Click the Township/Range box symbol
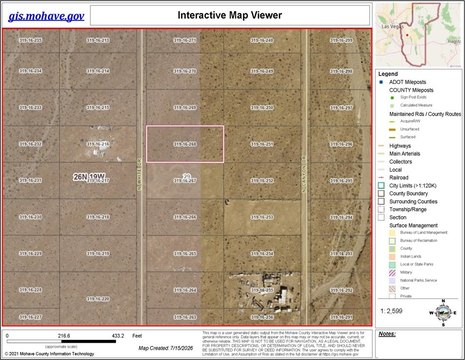 382,210
